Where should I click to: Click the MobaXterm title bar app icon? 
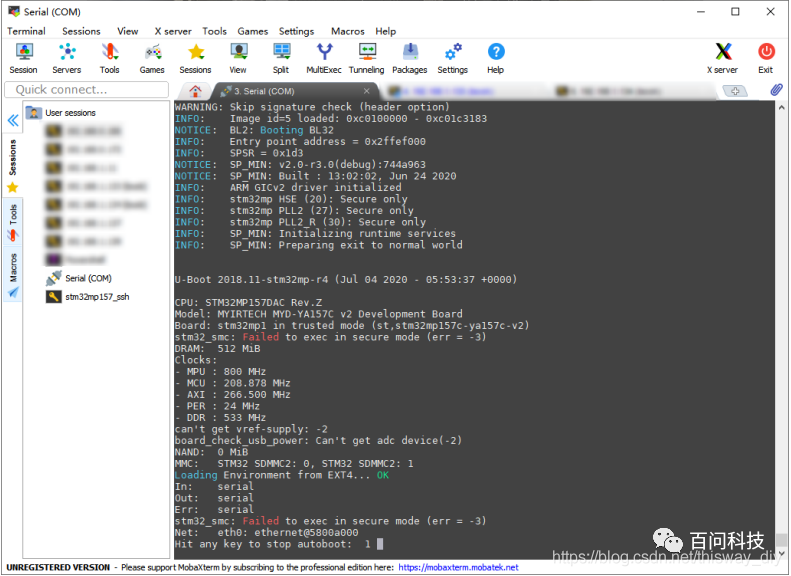(14, 12)
